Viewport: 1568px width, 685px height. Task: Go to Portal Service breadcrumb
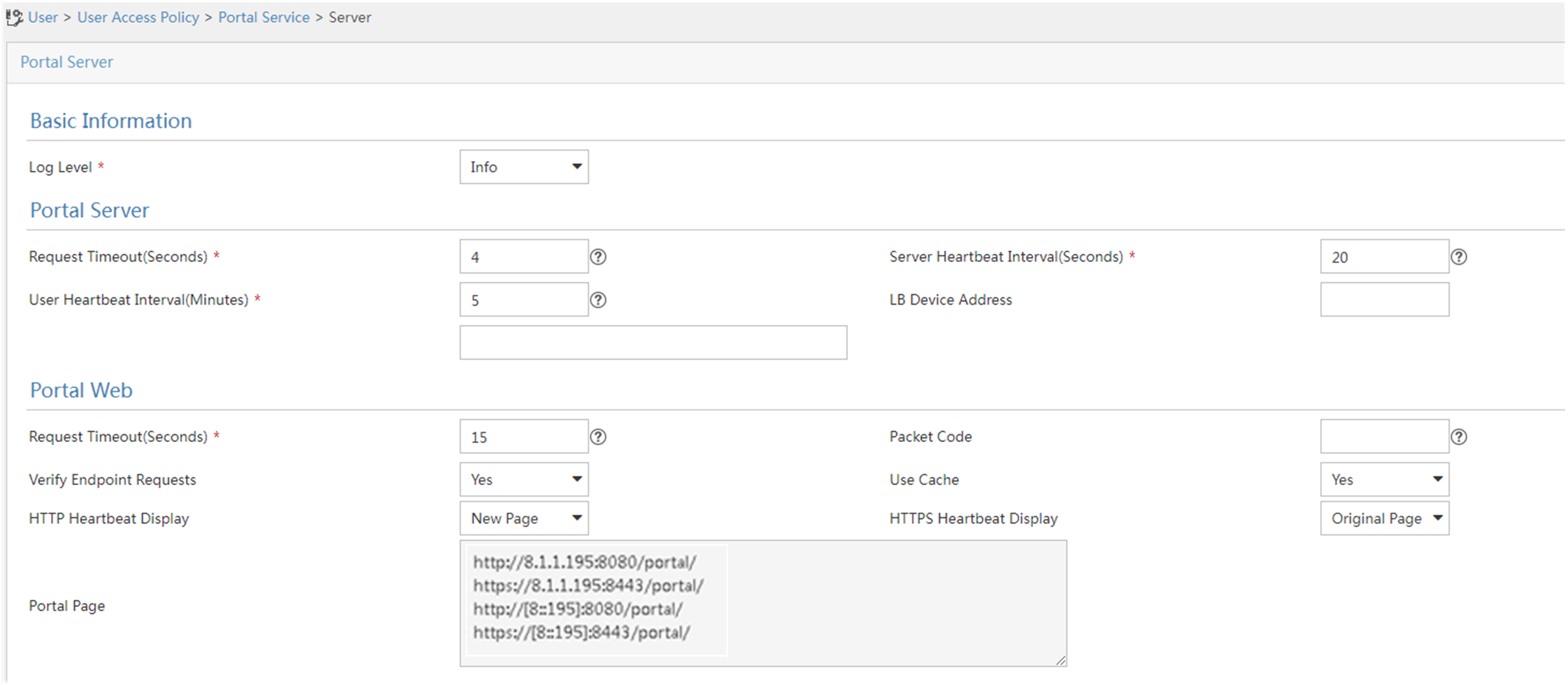[x=264, y=18]
